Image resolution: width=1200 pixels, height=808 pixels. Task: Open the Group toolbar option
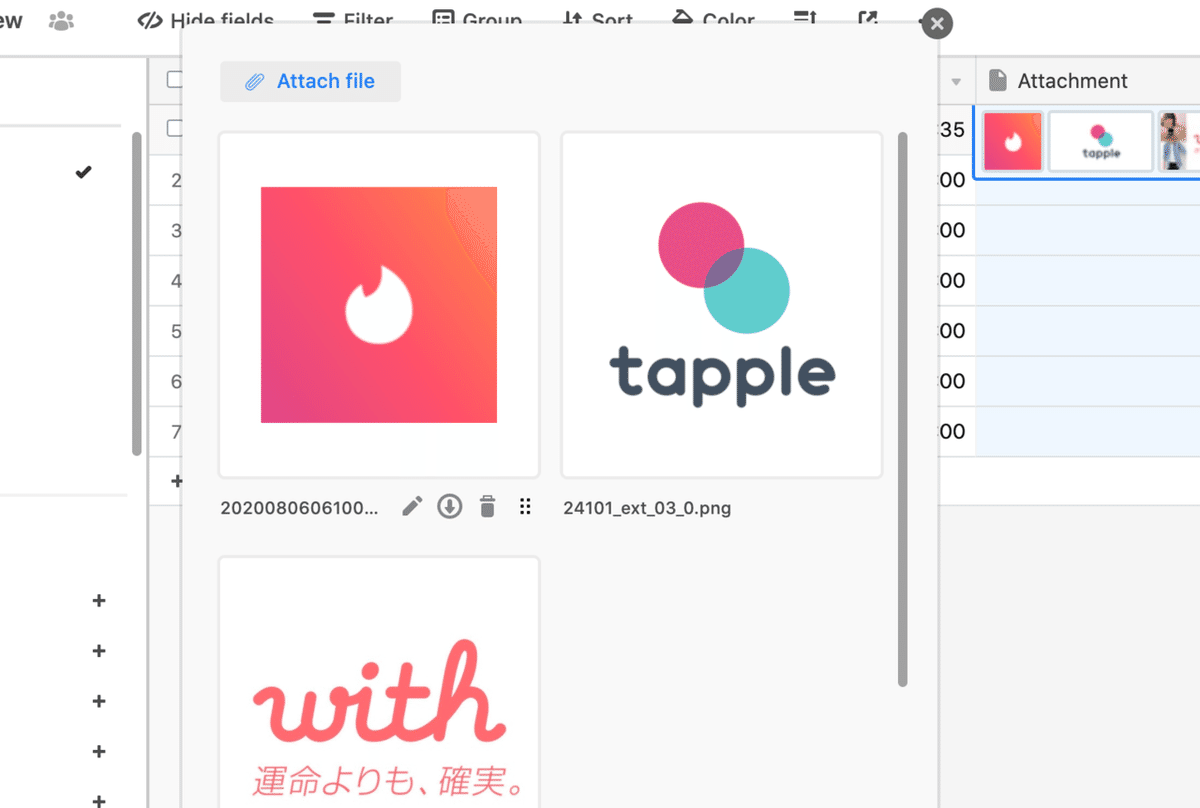pos(477,20)
